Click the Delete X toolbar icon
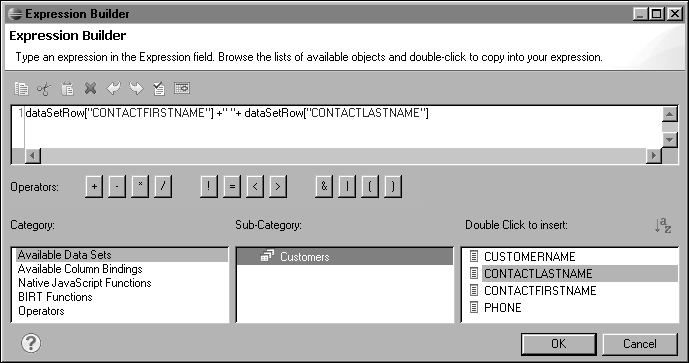 [x=91, y=89]
